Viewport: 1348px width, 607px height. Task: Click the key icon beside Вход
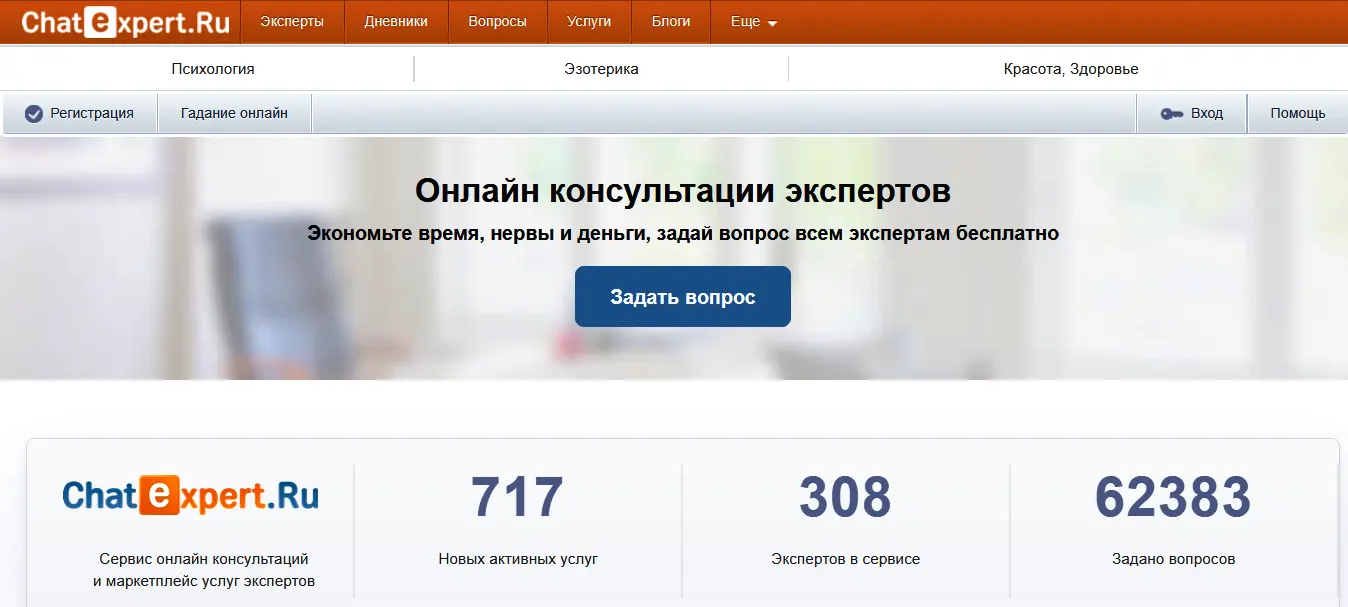point(1172,114)
